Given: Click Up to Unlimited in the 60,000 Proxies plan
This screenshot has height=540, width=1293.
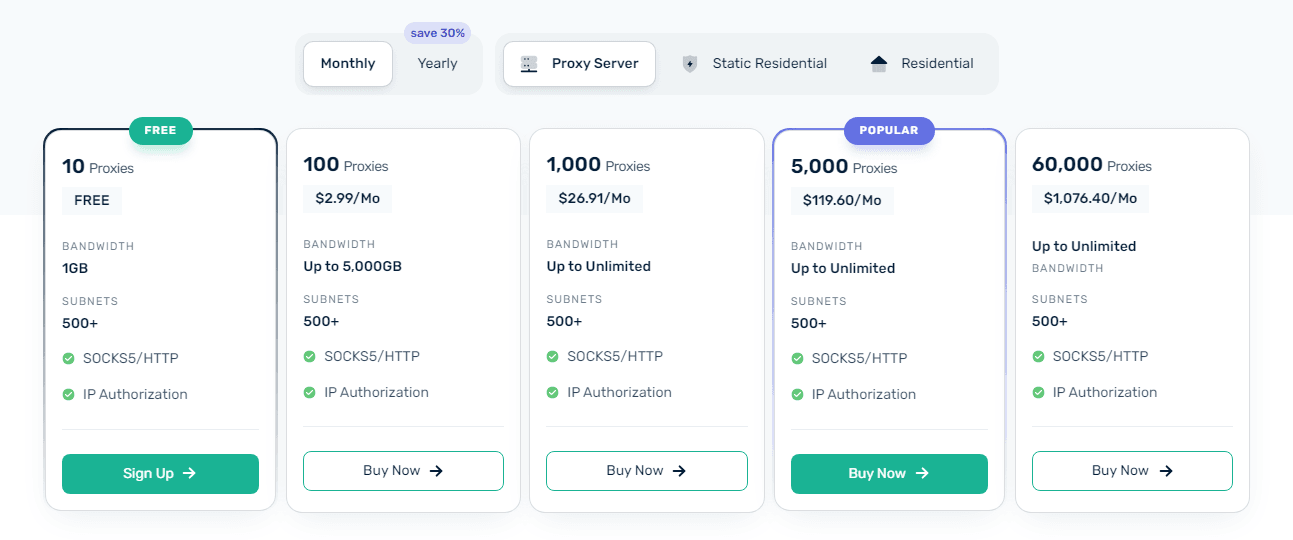Looking at the screenshot, I should [1084, 247].
